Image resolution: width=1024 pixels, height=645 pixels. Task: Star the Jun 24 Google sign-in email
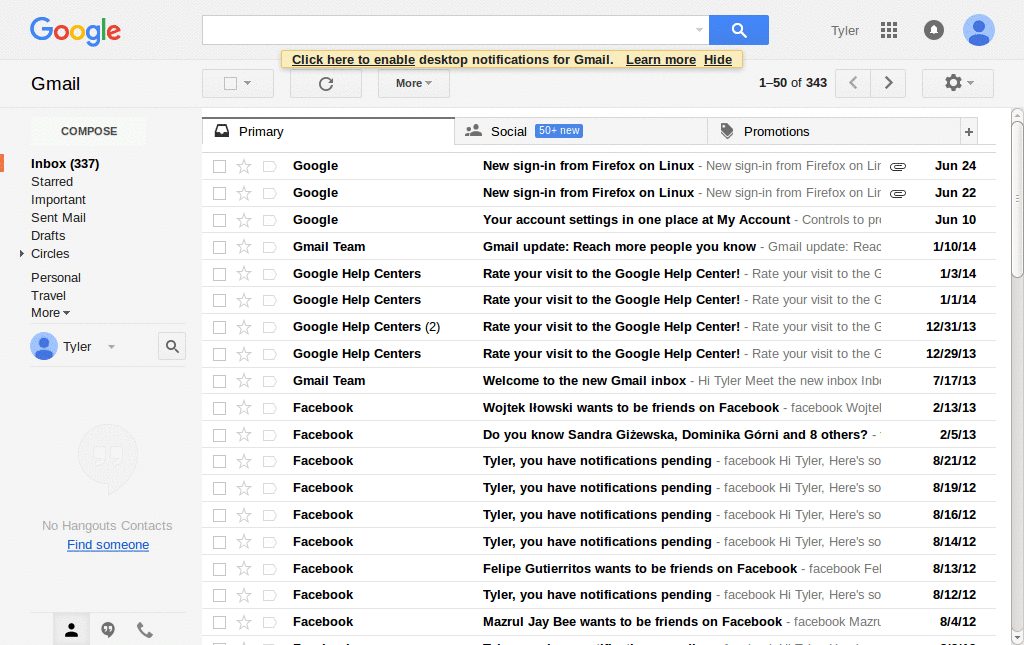tap(244, 166)
